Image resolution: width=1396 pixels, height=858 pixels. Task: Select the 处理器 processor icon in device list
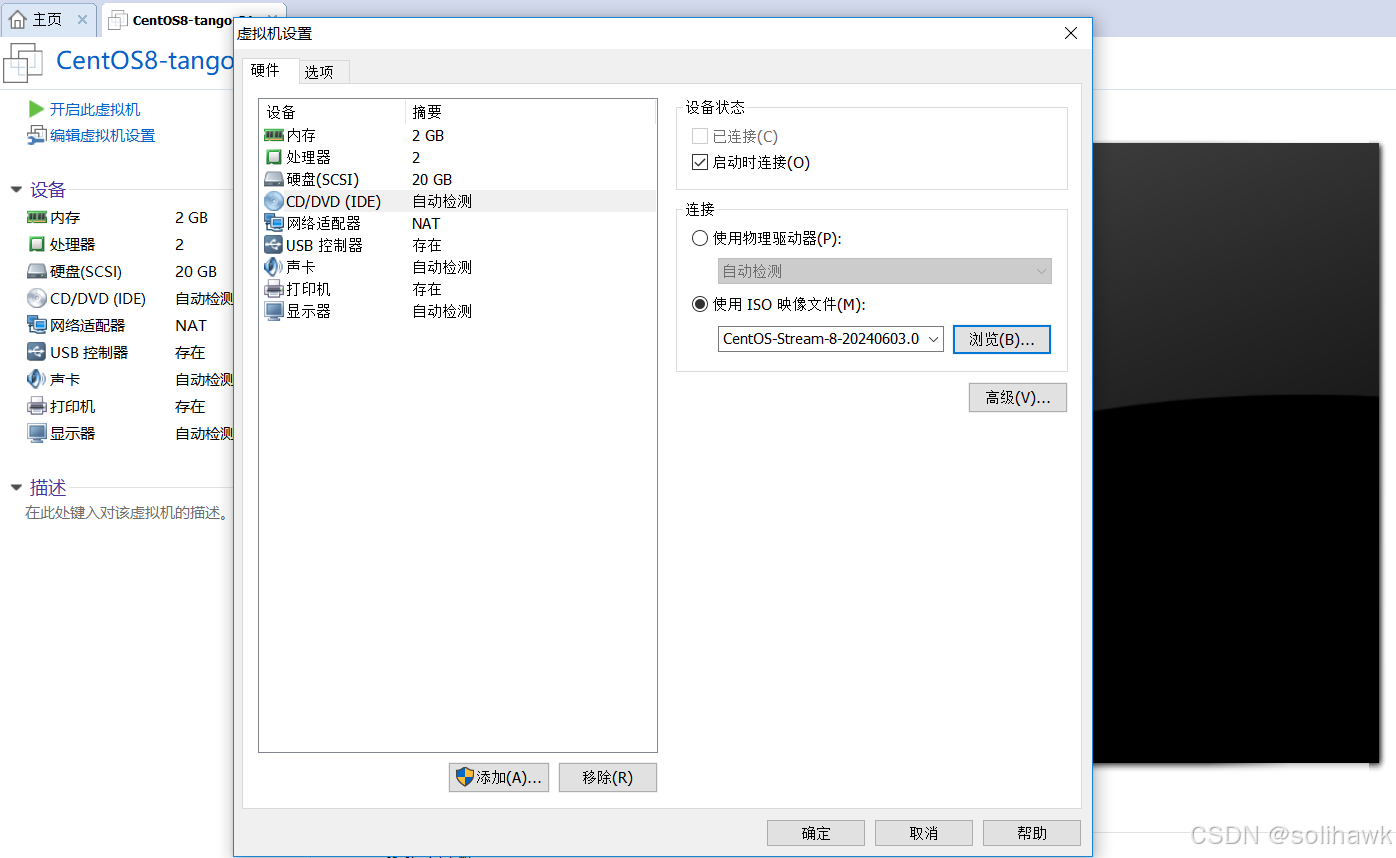coord(274,157)
